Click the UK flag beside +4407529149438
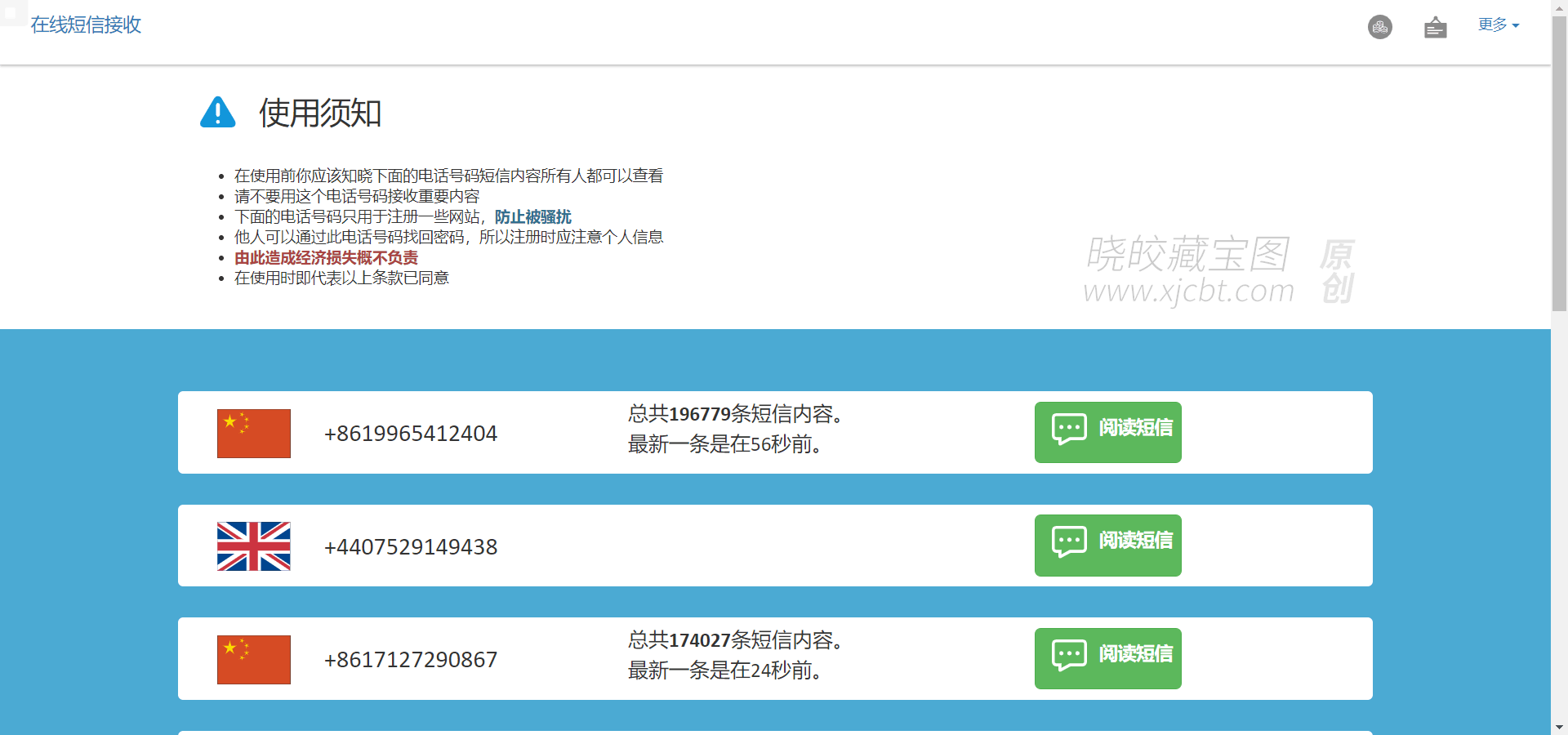Viewport: 1568px width, 735px height. tap(254, 546)
